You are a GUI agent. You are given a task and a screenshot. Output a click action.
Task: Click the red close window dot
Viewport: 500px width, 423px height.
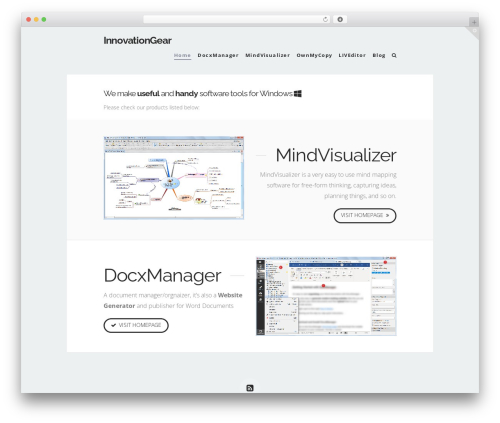(29, 19)
